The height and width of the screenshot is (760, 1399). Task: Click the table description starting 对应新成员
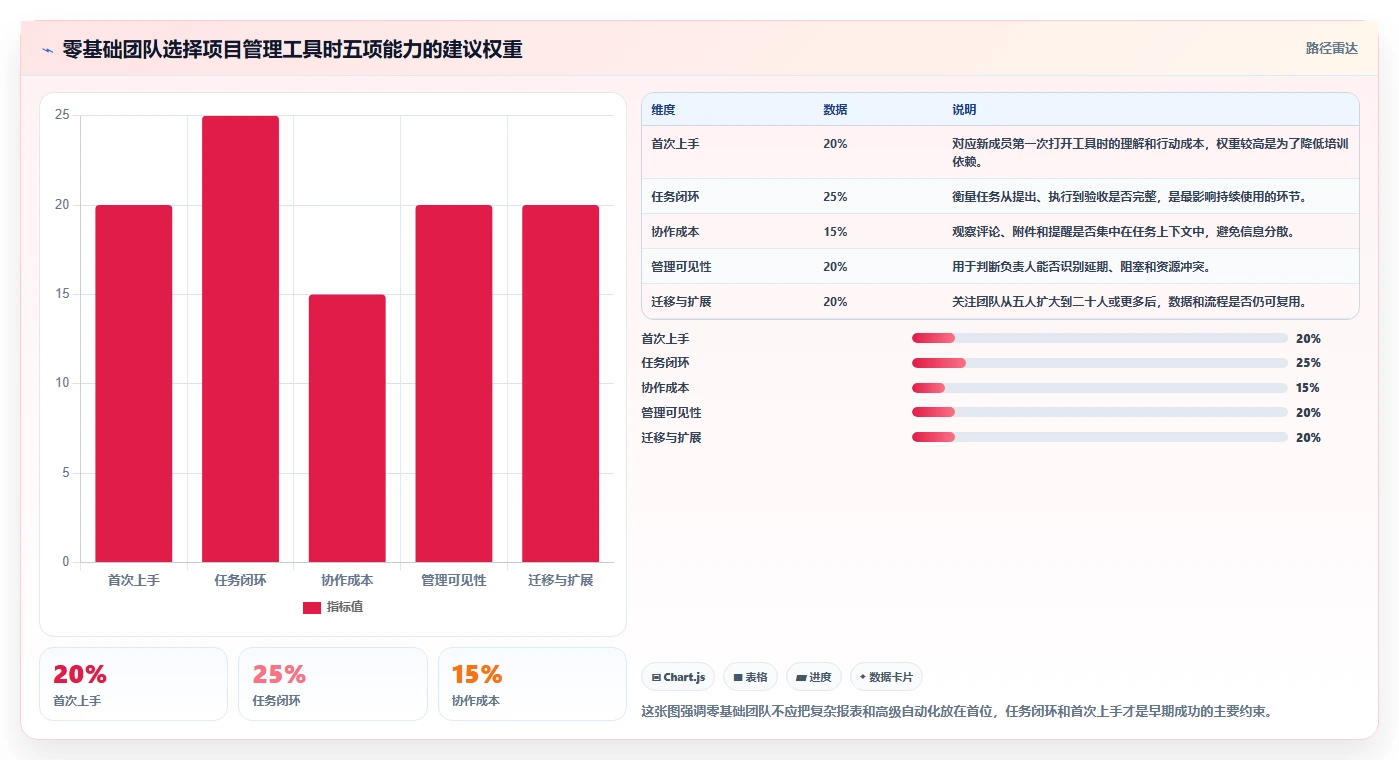[x=1150, y=152]
